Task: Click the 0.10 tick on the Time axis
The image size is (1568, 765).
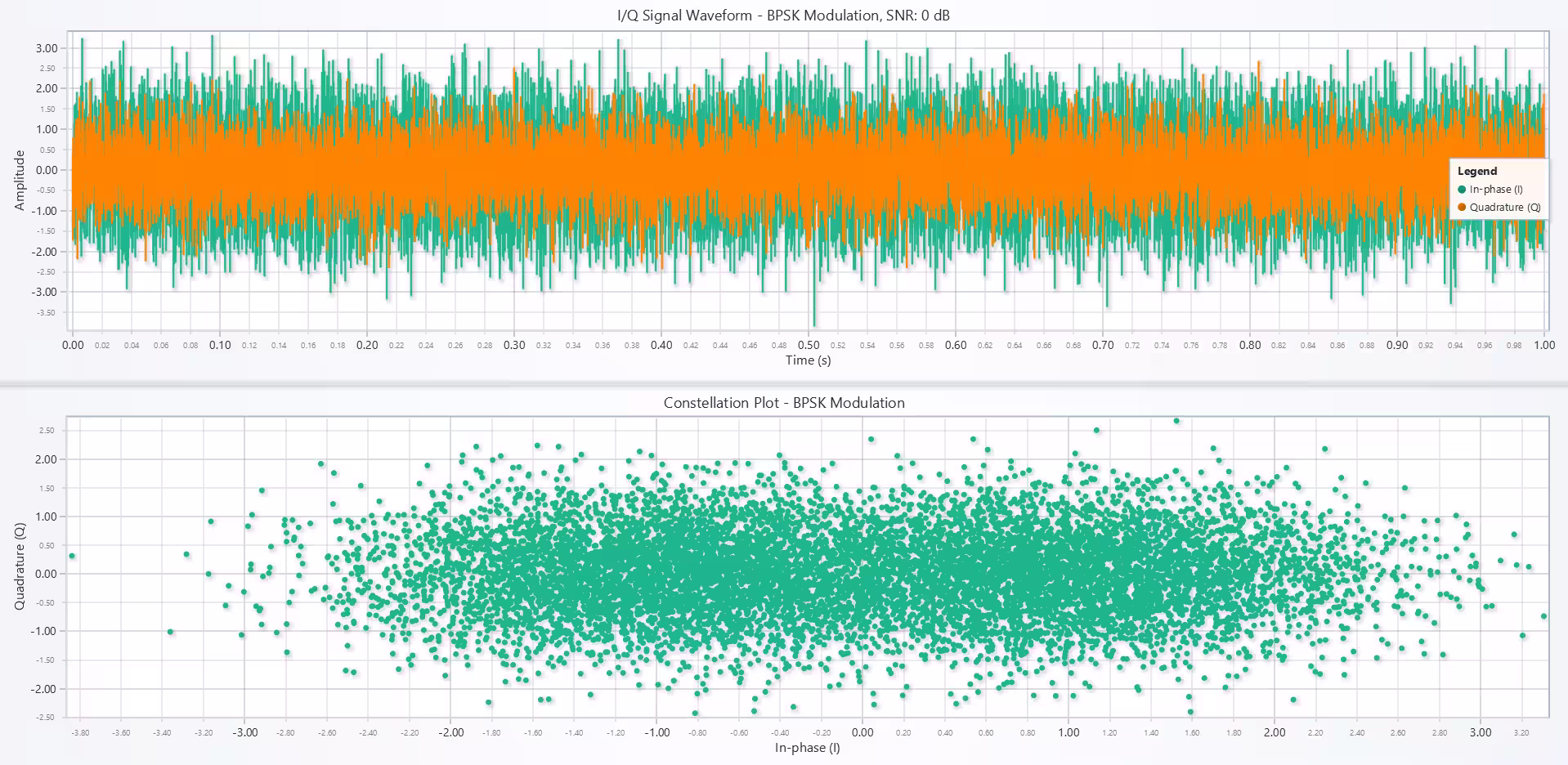Action: 220,345
